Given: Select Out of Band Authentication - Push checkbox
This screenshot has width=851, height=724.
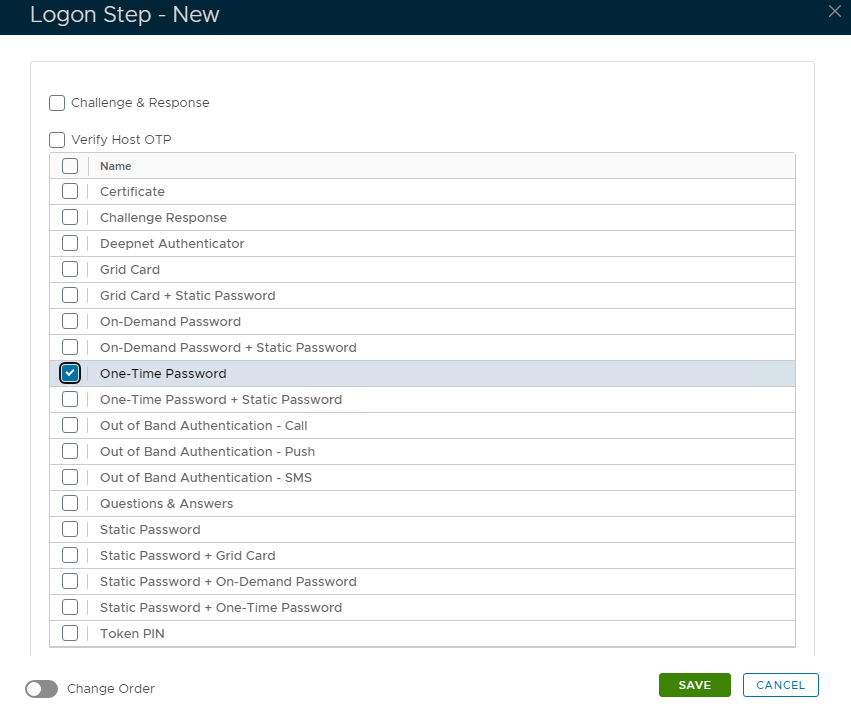Looking at the screenshot, I should (70, 452).
